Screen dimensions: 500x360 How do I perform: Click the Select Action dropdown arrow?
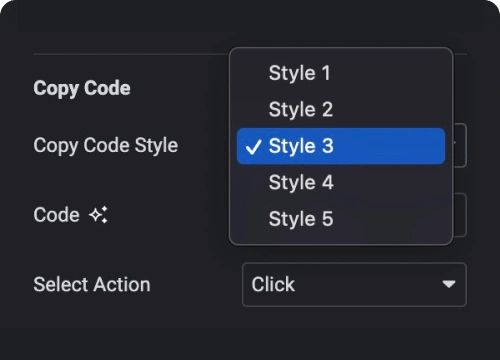[449, 284]
